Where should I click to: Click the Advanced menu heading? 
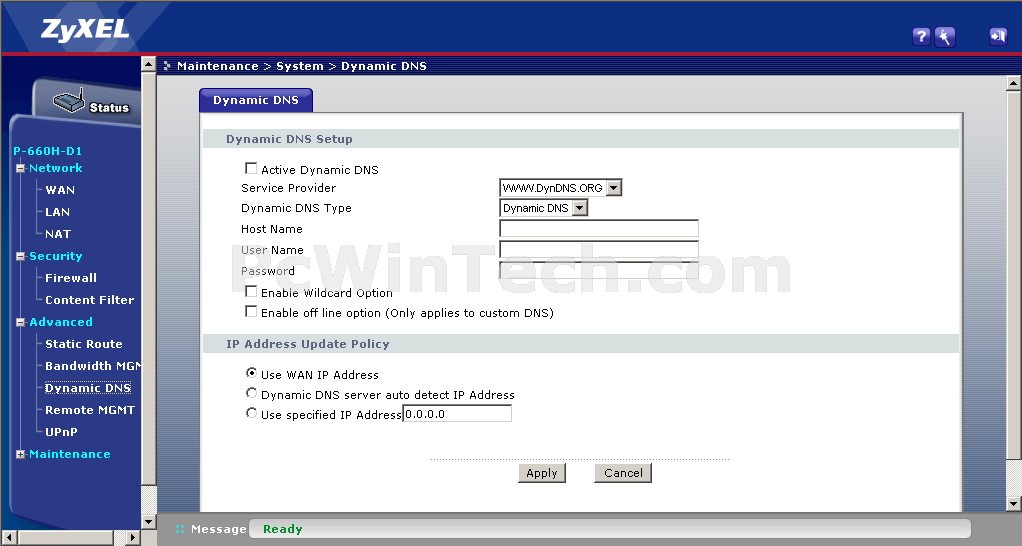pos(61,322)
